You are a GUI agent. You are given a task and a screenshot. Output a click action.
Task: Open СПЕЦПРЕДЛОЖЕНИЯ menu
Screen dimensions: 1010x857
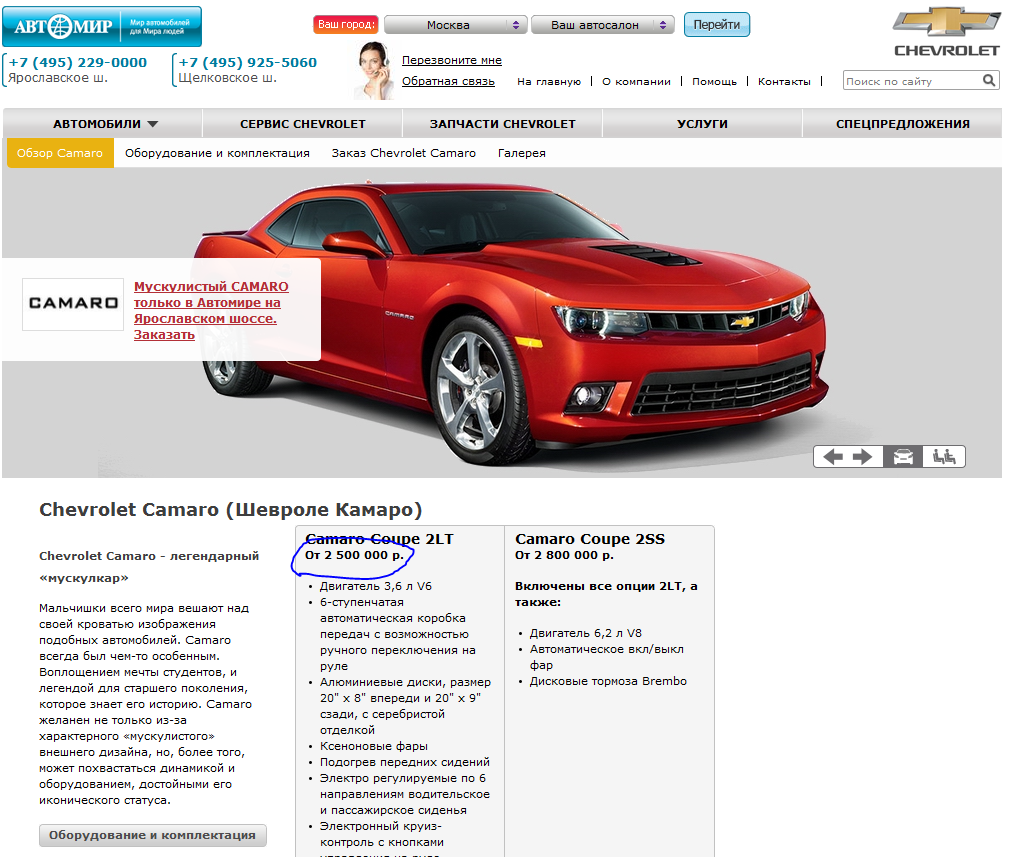[x=902, y=124]
